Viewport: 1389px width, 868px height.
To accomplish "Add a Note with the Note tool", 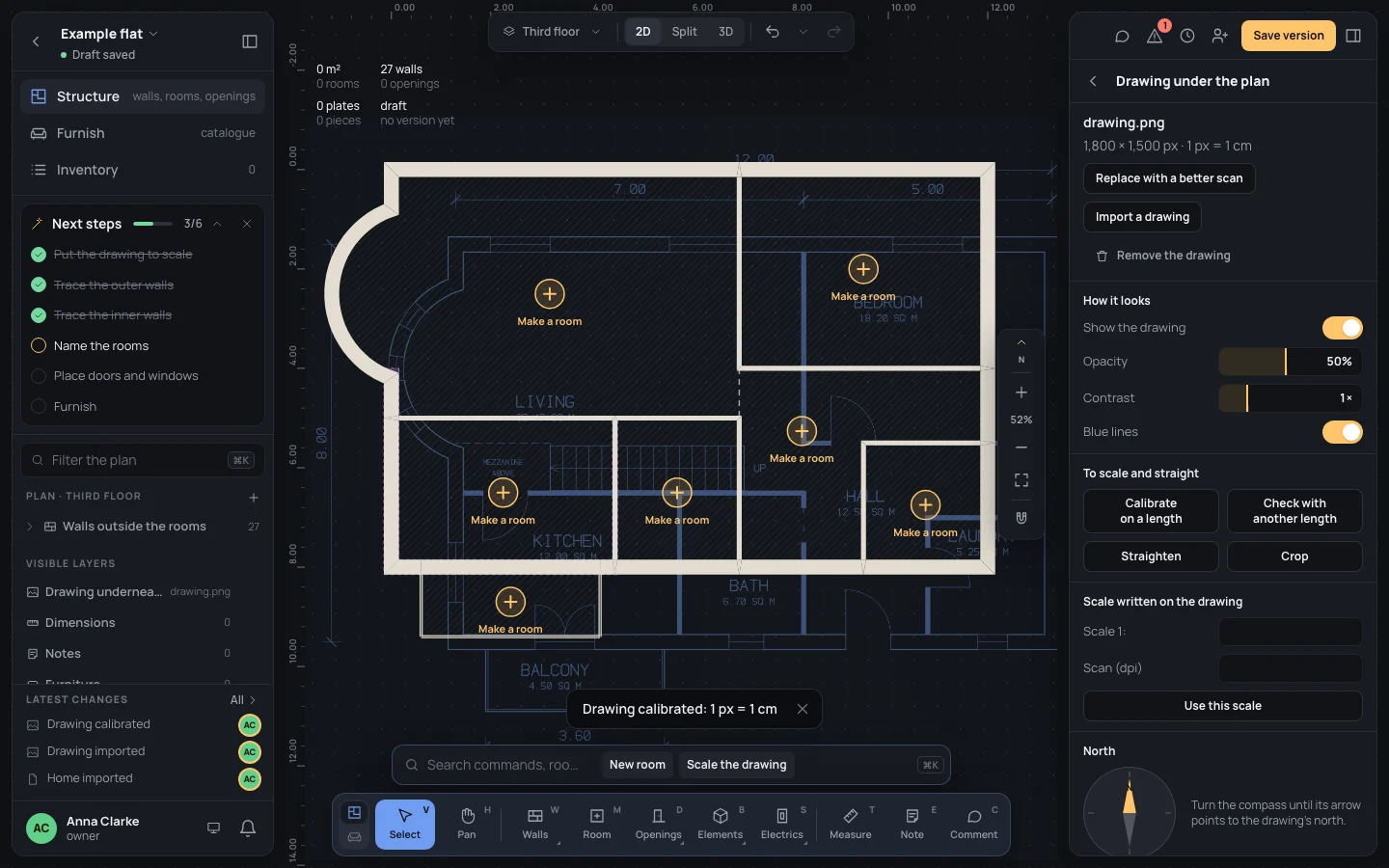I will coord(912,825).
